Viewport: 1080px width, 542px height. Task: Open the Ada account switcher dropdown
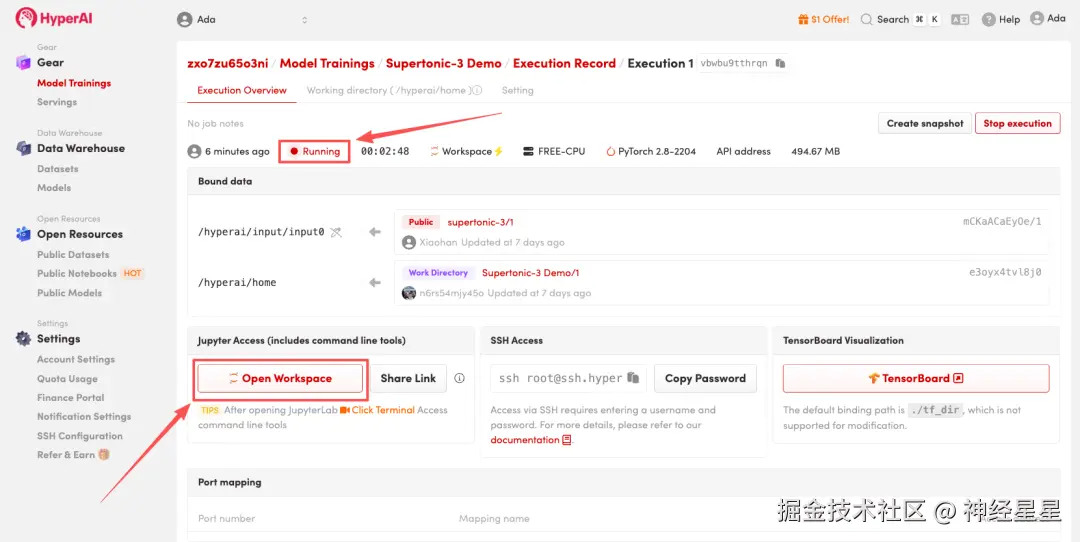click(x=243, y=19)
